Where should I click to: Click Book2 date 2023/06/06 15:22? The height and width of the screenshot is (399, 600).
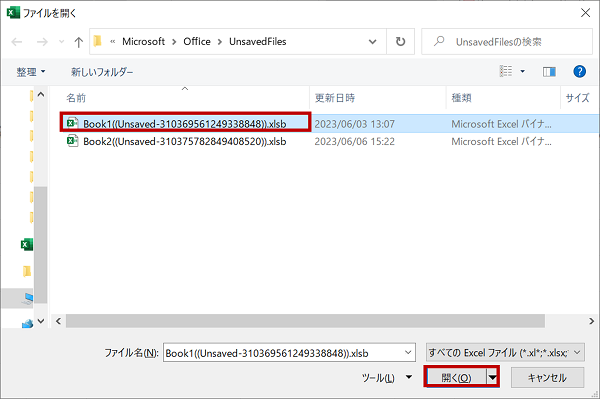tap(354, 142)
